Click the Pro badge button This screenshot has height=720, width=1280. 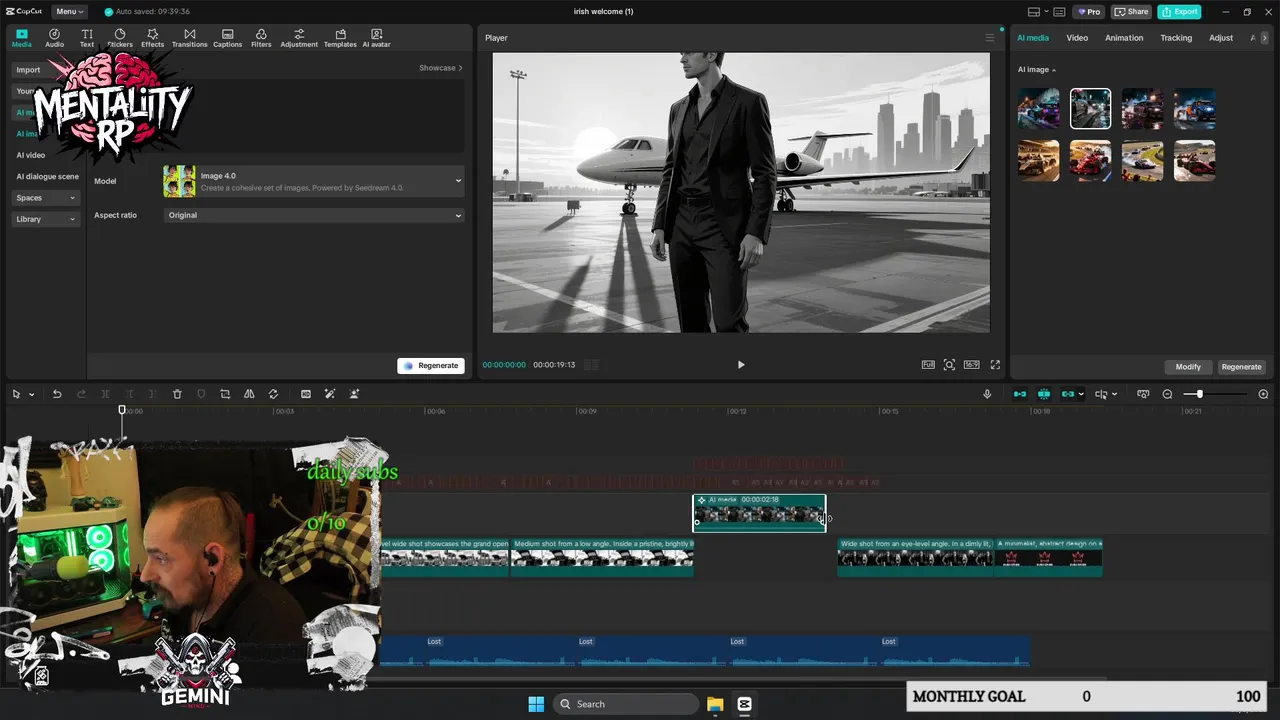pos(1089,12)
